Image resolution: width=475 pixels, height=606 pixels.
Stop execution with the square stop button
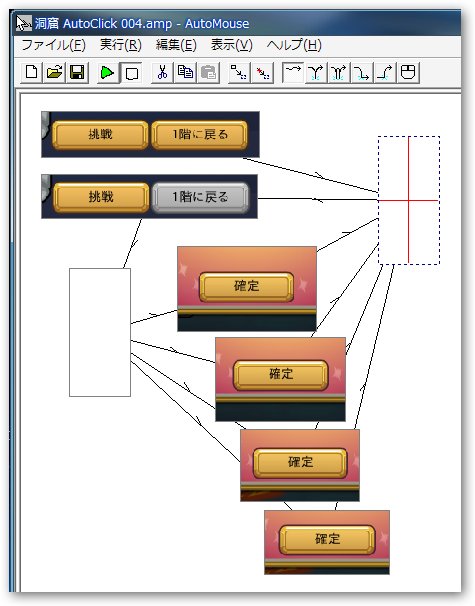(131, 72)
